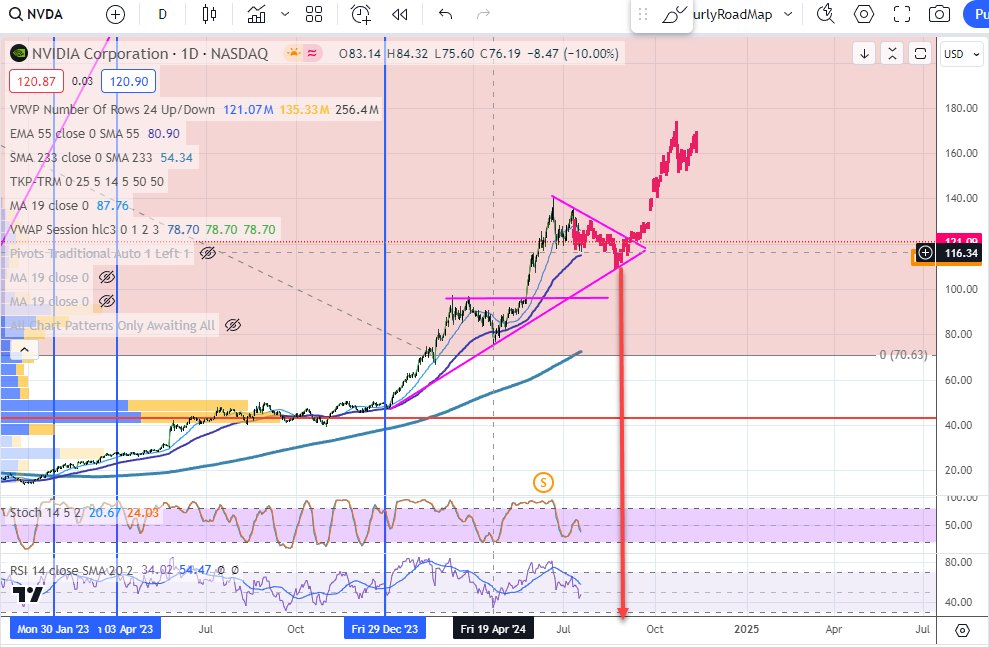Screen dimensions: 989x647
Task: Show second hidden MA 19 close indicator
Action: coord(107,301)
